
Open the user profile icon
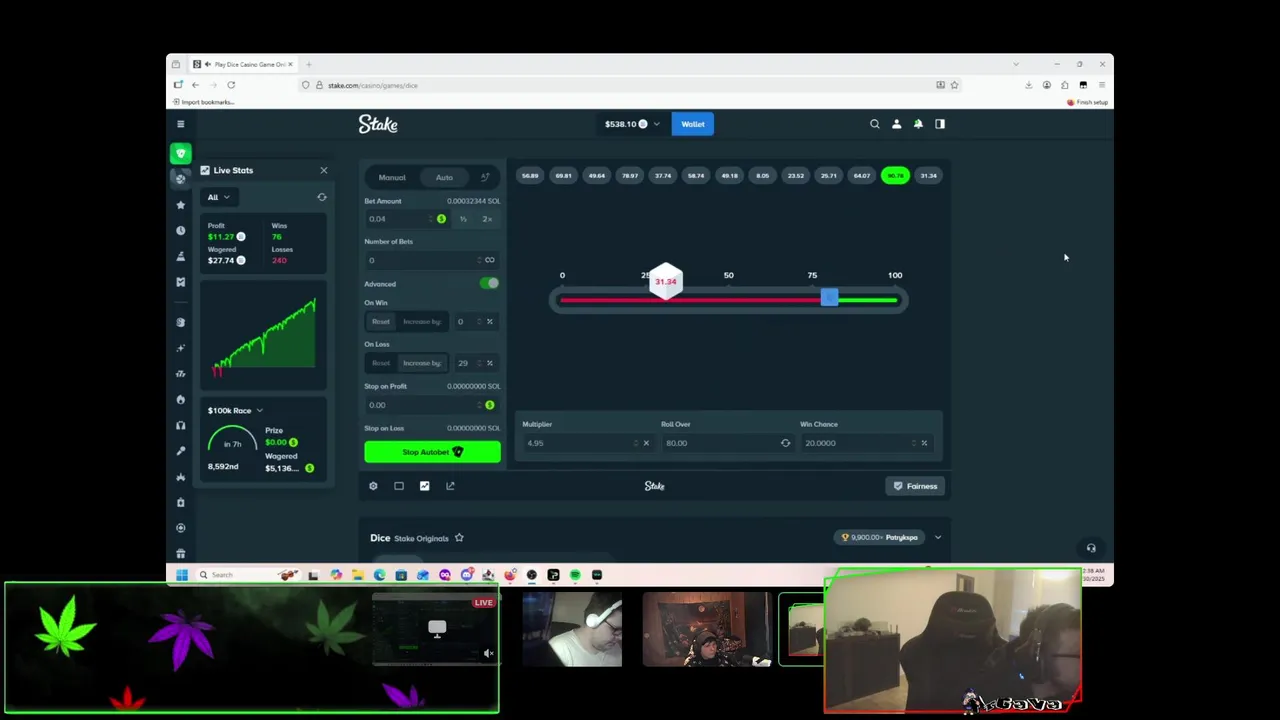coord(896,124)
